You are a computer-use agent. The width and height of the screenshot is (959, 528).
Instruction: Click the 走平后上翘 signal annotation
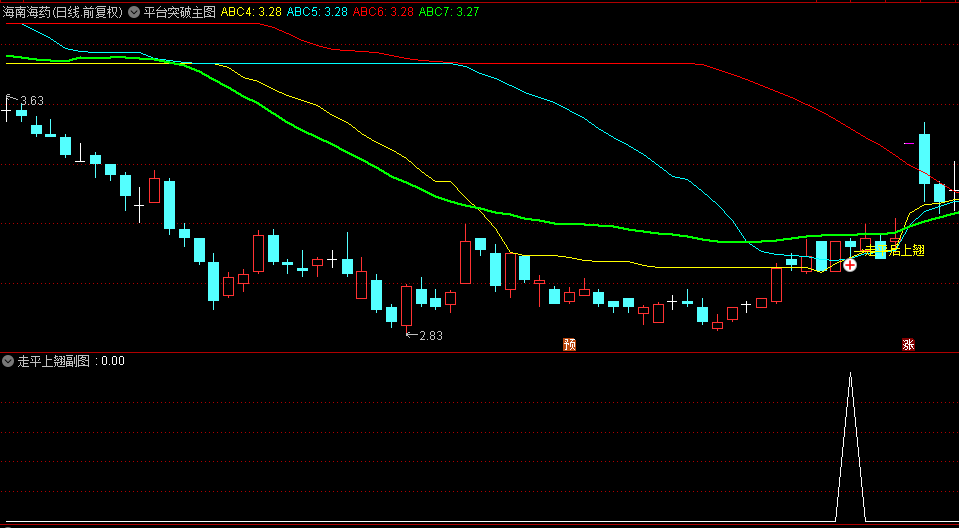tap(894, 250)
